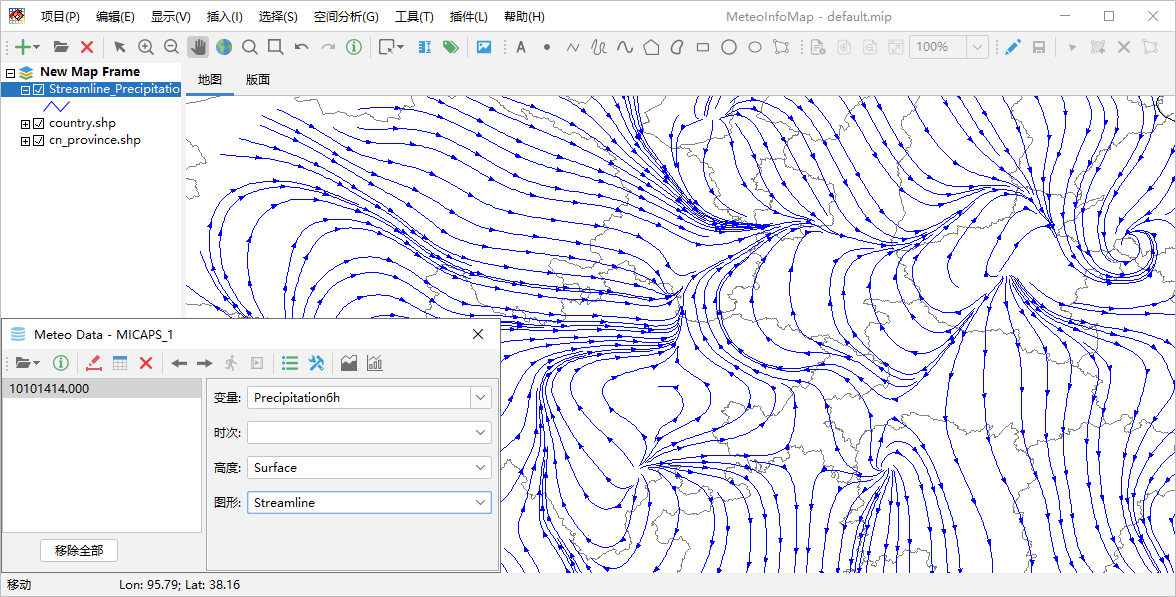Open the 高度 Surface dropdown
1176x597 pixels.
pos(481,467)
